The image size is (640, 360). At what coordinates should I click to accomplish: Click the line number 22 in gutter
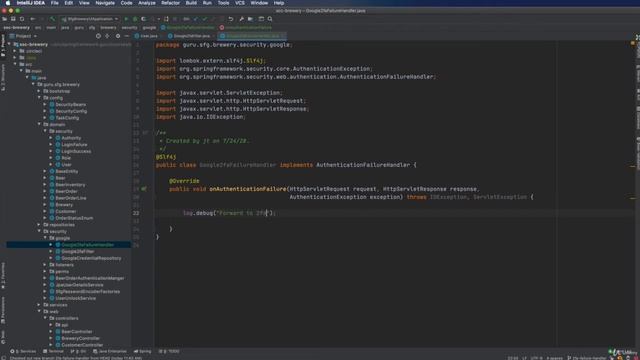[x=136, y=213]
